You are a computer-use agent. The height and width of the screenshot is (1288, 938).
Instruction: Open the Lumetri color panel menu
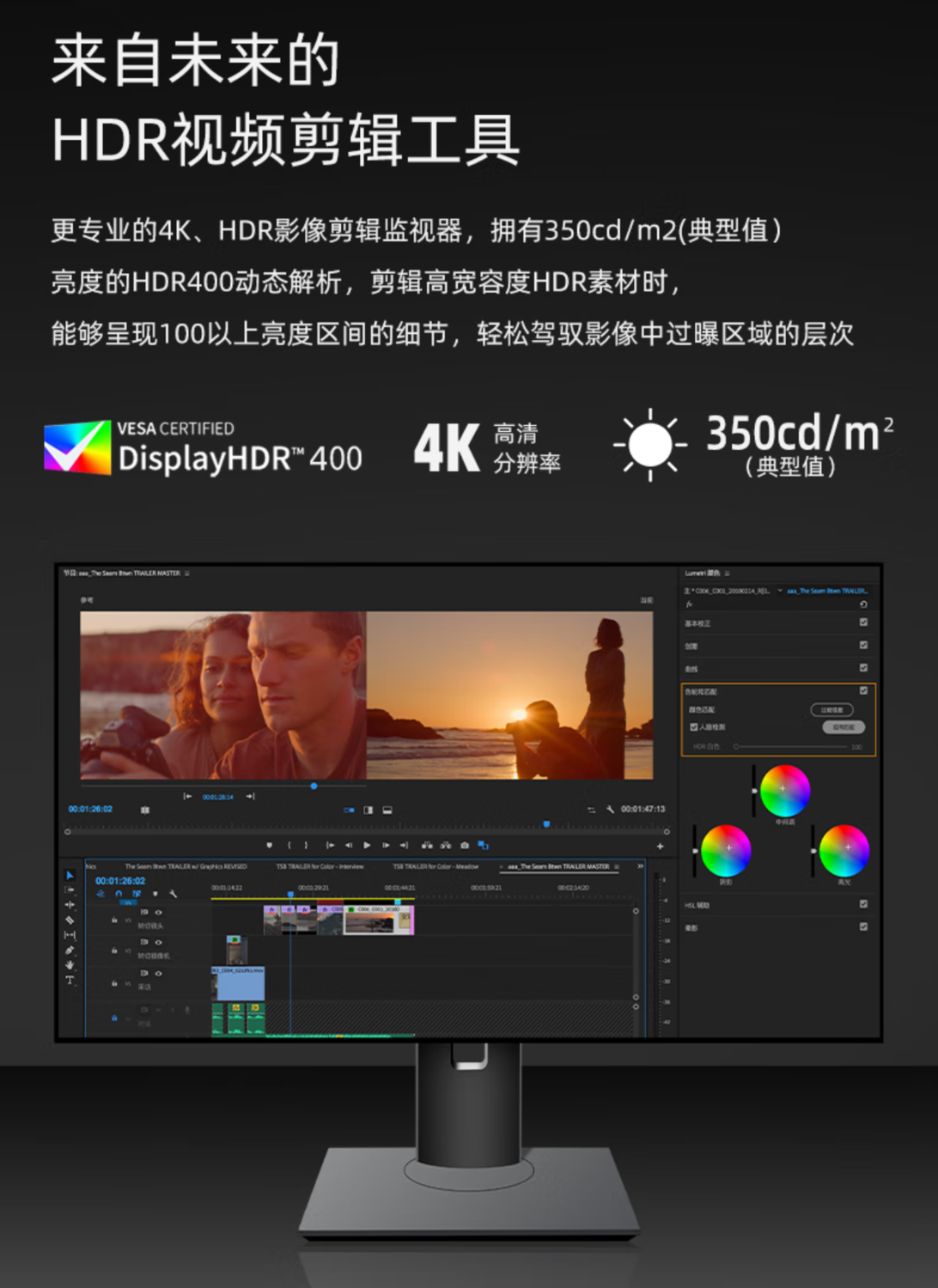click(728, 573)
